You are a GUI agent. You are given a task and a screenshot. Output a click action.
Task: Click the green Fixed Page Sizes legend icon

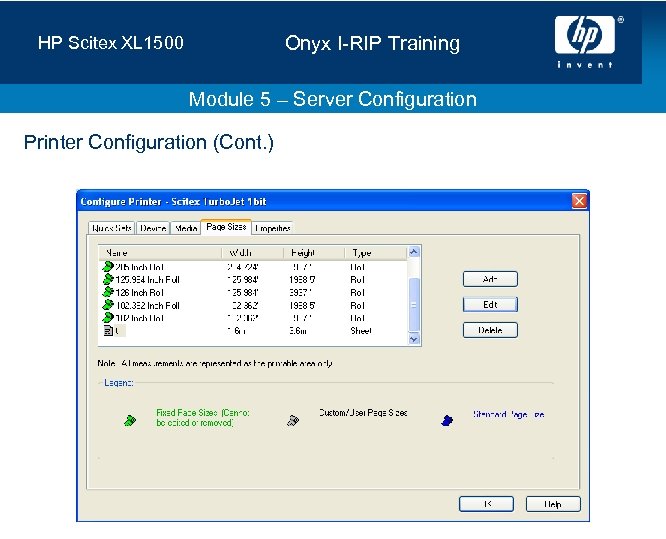coord(130,420)
